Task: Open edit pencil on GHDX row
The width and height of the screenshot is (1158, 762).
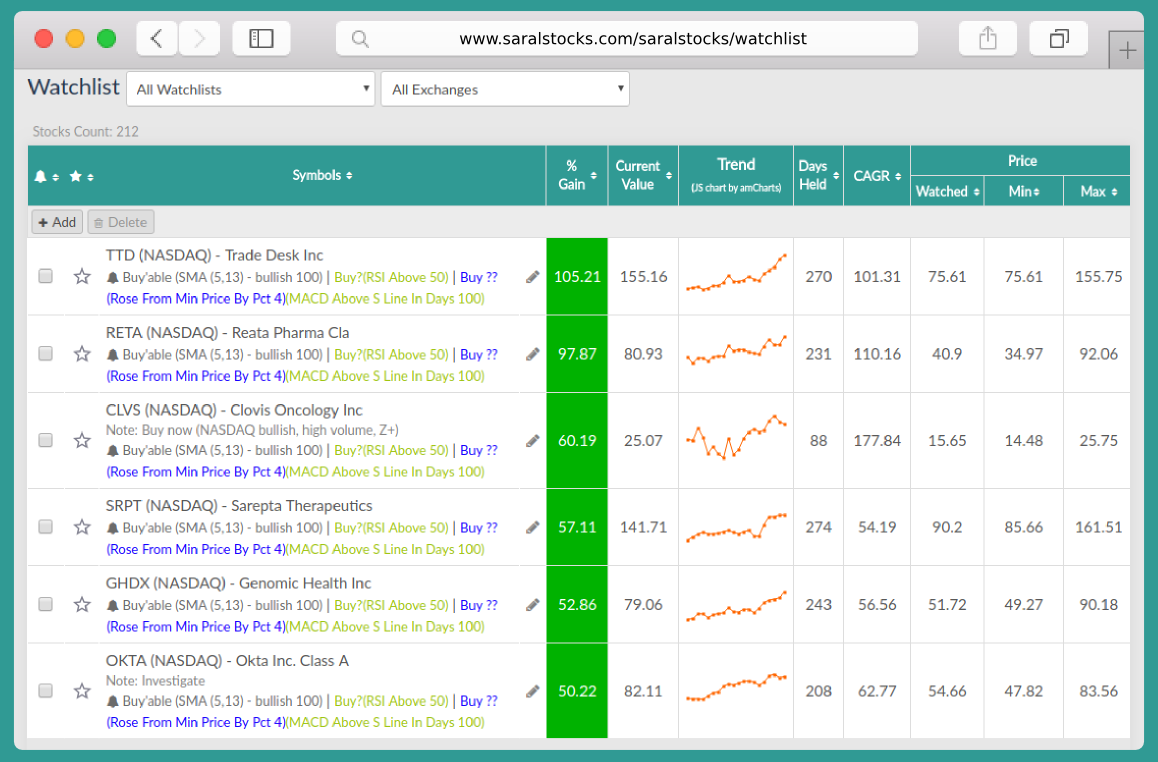Action: coord(532,605)
